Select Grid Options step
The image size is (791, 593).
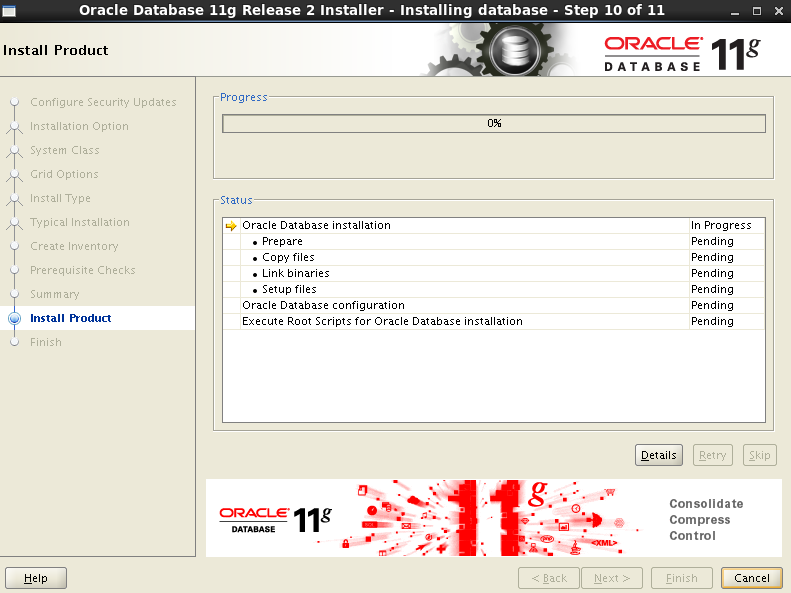click(x=64, y=174)
